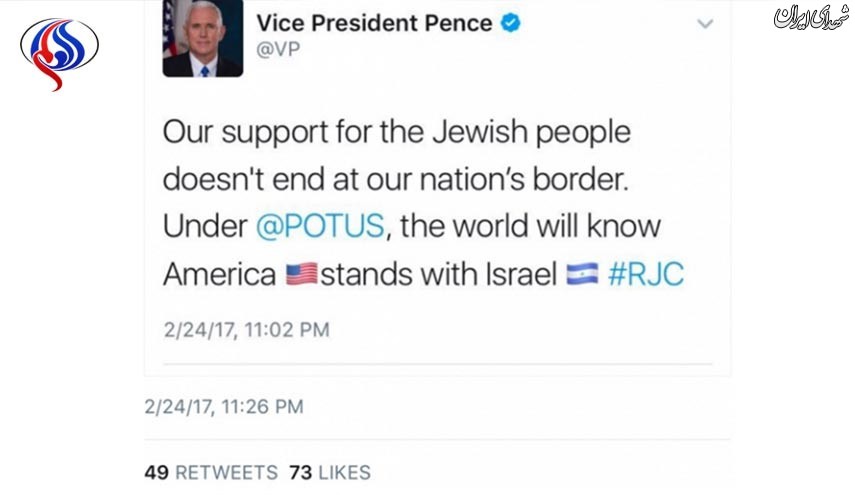The height and width of the screenshot is (495, 855).
Task: Open the Vice President Pence profile name
Action: tap(375, 22)
